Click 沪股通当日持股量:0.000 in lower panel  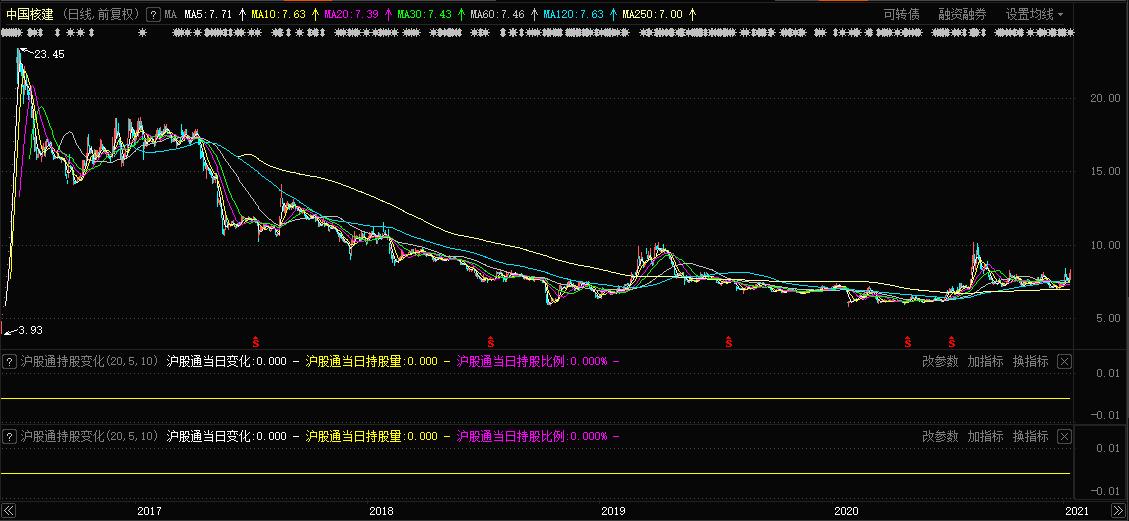pos(372,436)
